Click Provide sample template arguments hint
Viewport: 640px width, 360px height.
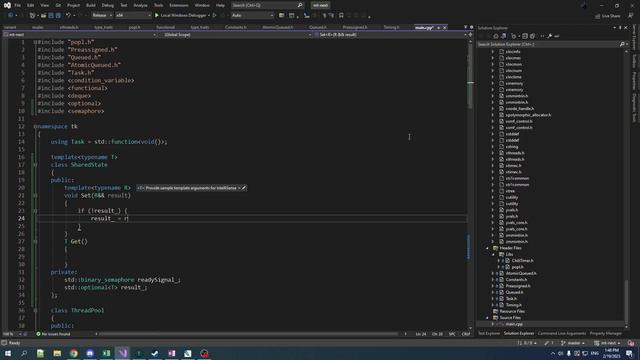191,188
